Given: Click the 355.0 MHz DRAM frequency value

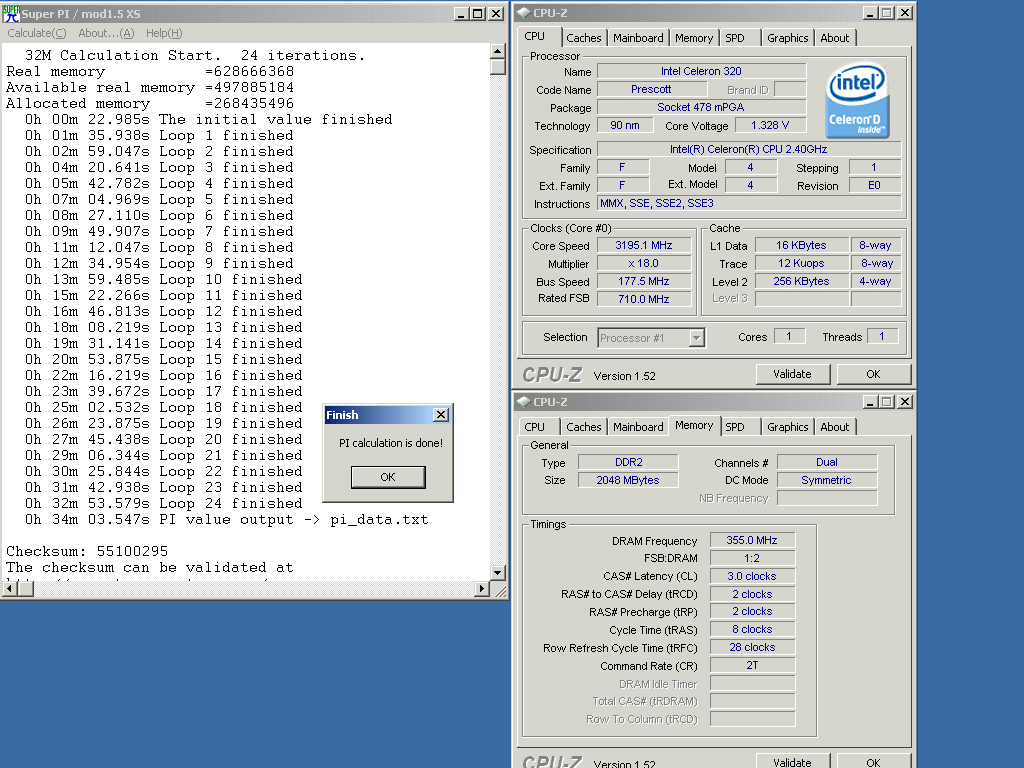Looking at the screenshot, I should tap(752, 540).
